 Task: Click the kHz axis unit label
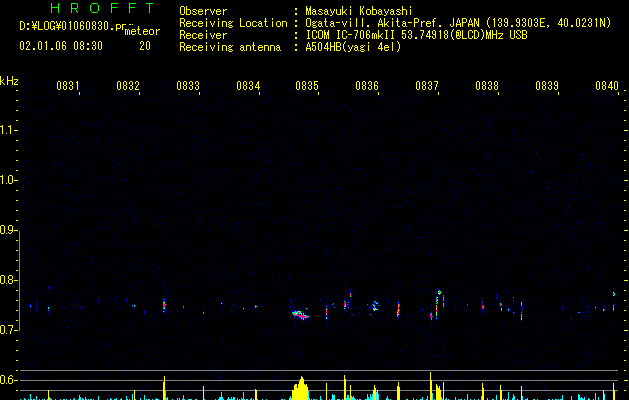tap(9, 81)
